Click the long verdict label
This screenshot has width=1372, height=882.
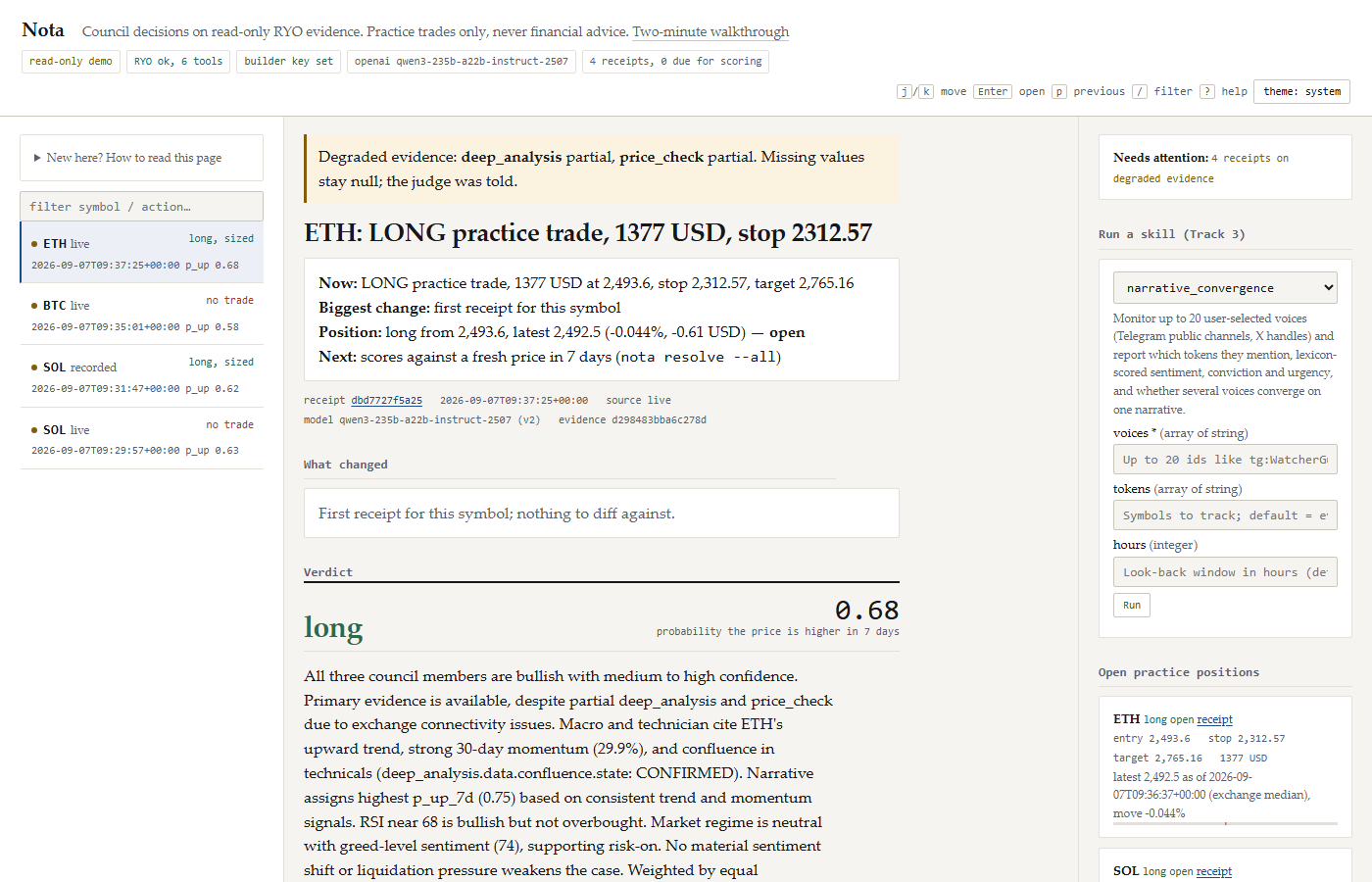pyautogui.click(x=333, y=627)
